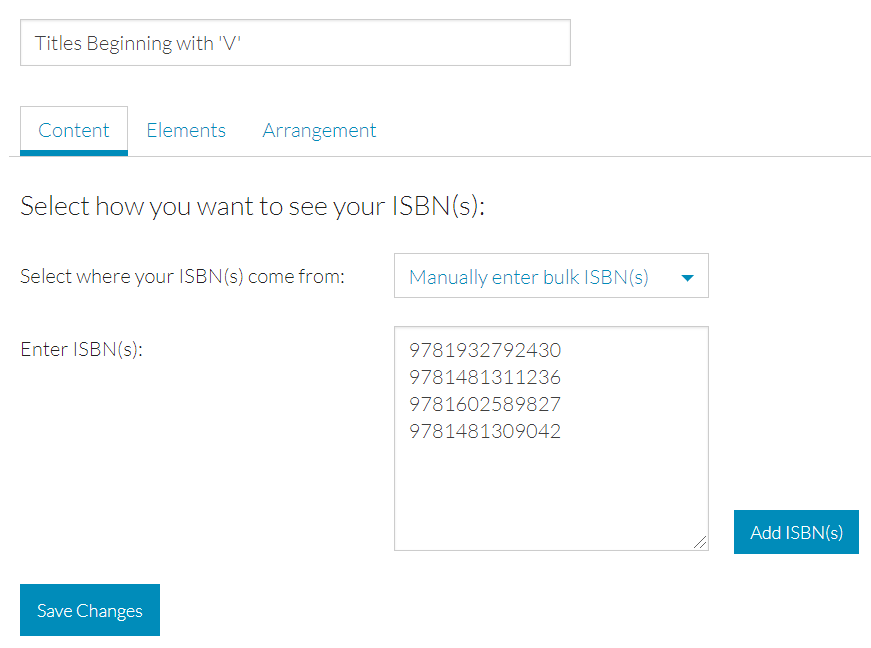The width and height of the screenshot is (871, 648).
Task: Click the word 'Titles' in the name field
Action: 58,43
